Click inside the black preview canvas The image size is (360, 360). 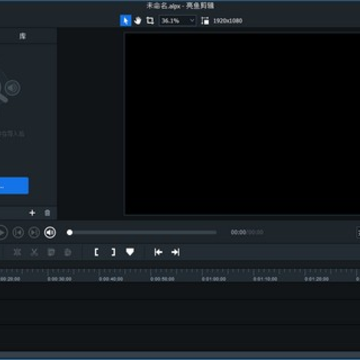242,124
